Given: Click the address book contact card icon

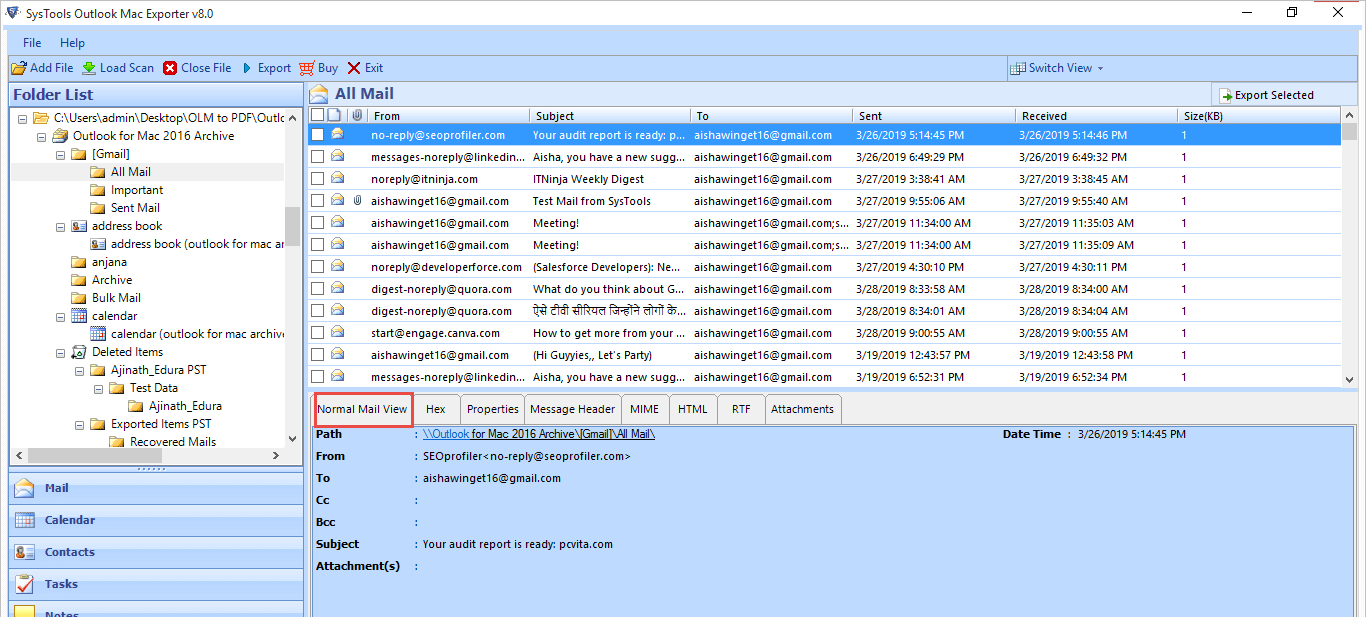Looking at the screenshot, I should [x=79, y=226].
